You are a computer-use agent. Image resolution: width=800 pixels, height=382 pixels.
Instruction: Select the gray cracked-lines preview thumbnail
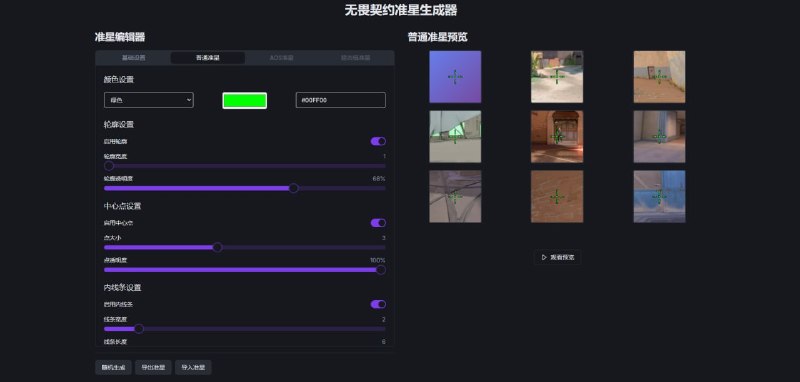pos(455,196)
